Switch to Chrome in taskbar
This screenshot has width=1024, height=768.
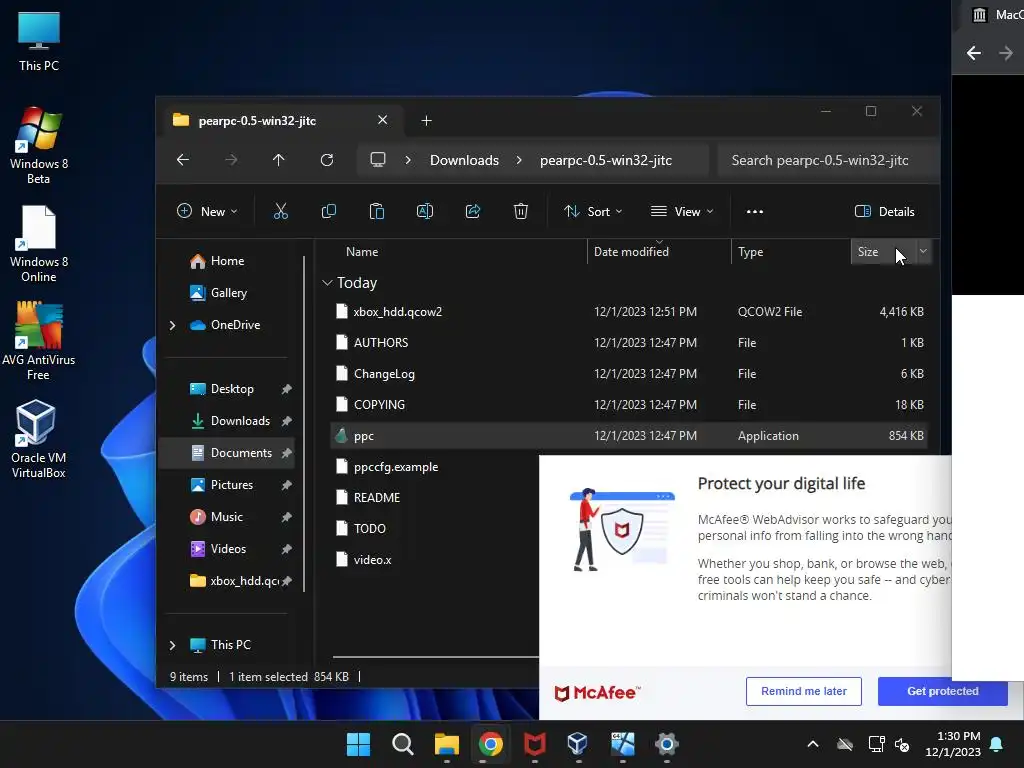[x=490, y=744]
